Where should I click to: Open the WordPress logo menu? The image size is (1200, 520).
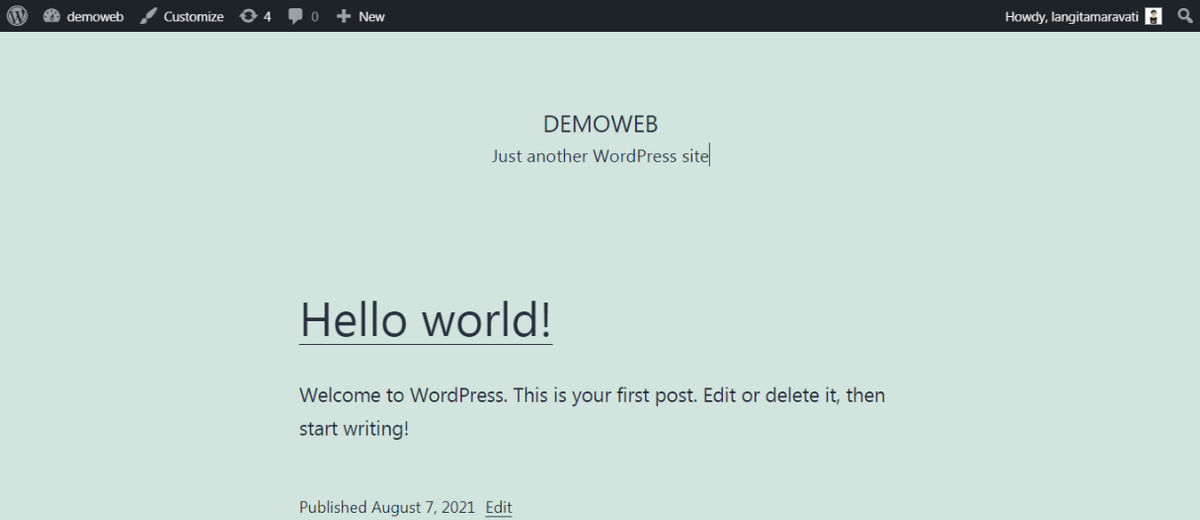[17, 16]
